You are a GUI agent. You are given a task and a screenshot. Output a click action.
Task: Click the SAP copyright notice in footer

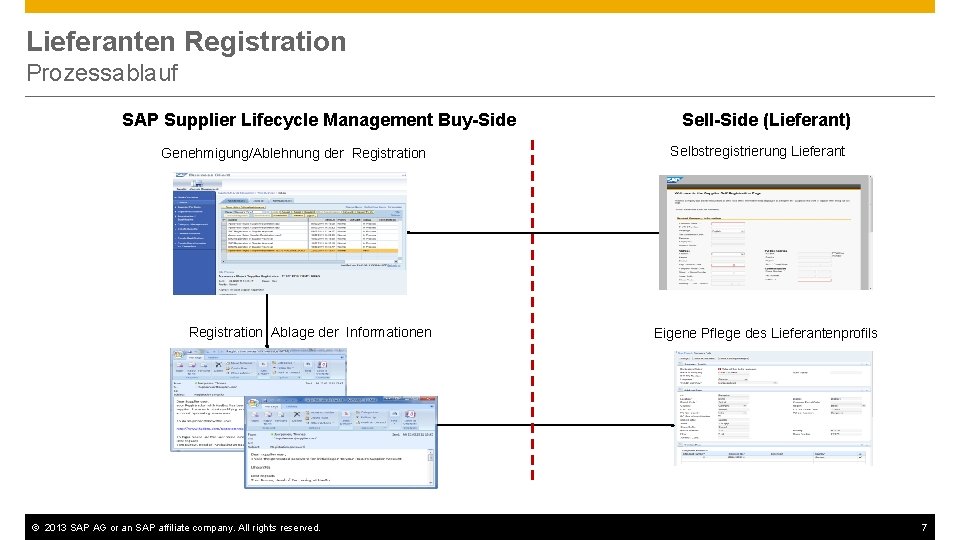tap(176, 528)
